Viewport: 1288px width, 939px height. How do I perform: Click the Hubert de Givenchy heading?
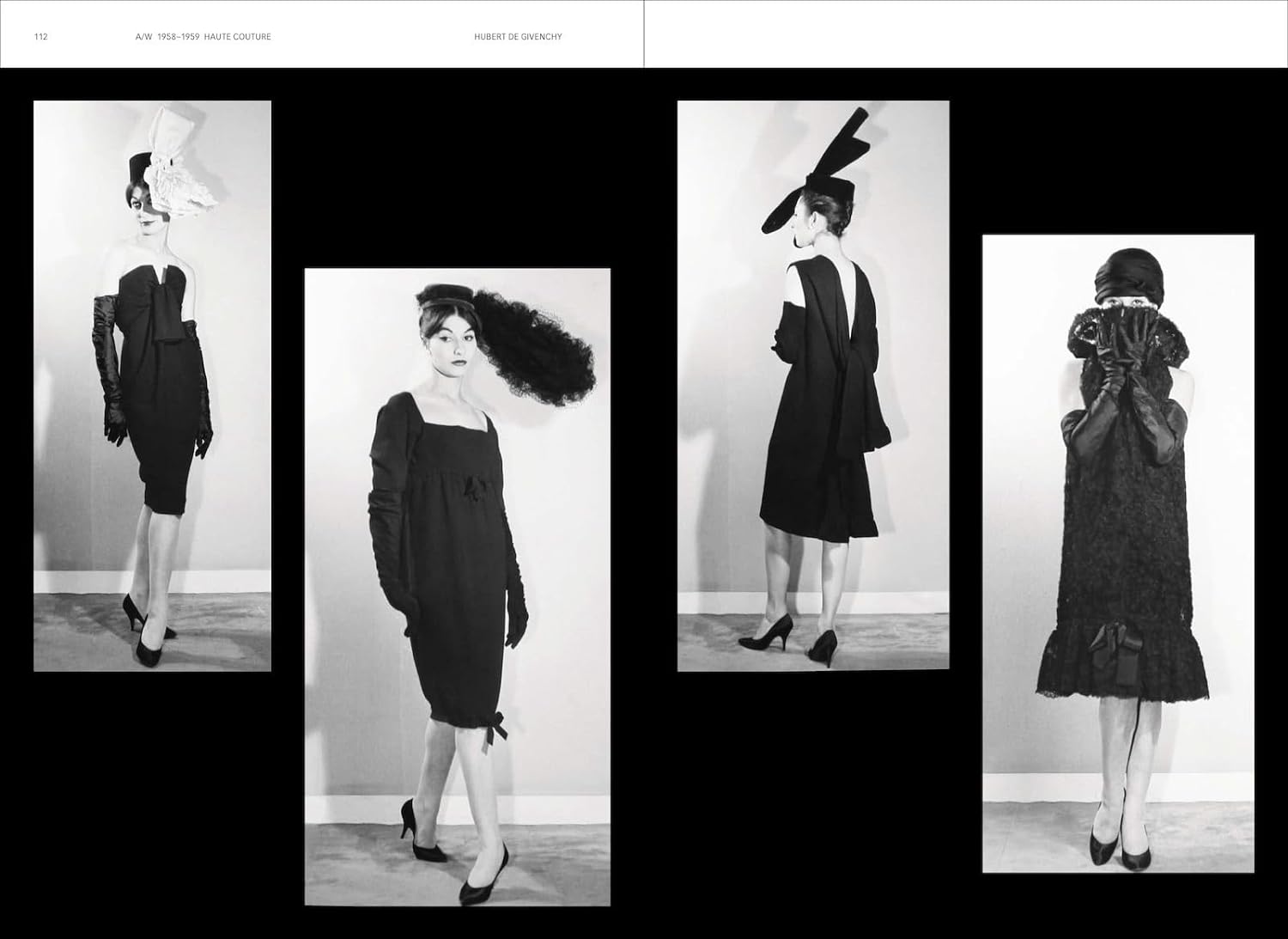(518, 37)
